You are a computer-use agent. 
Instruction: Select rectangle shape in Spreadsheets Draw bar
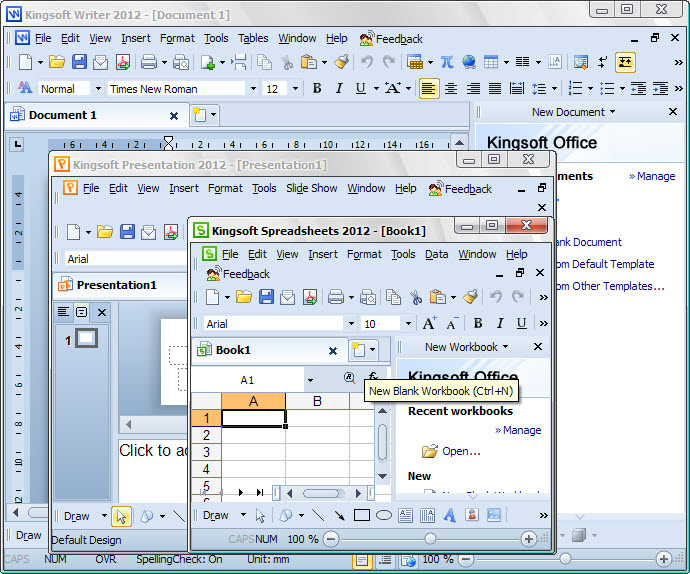click(362, 515)
